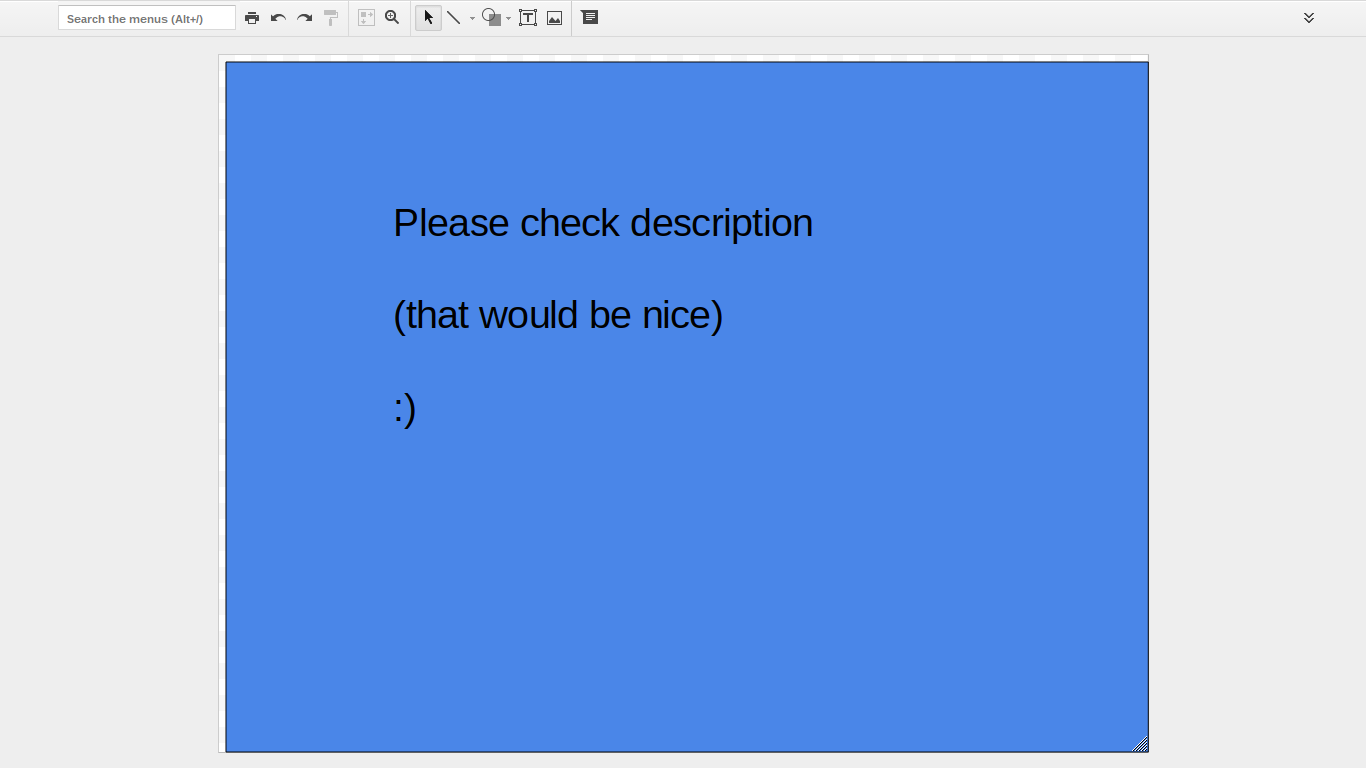Add a comment using the comment icon
1366x768 pixels.
click(590, 18)
